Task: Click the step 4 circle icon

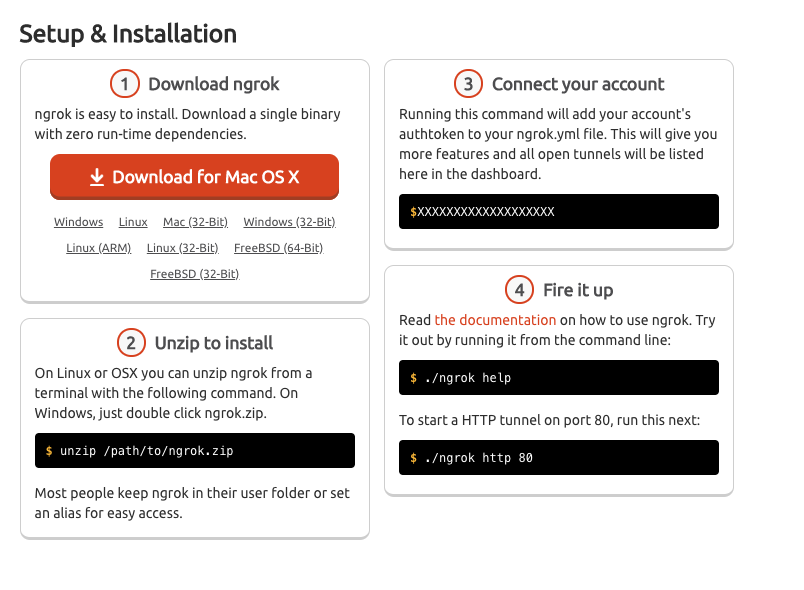Action: coord(519,290)
